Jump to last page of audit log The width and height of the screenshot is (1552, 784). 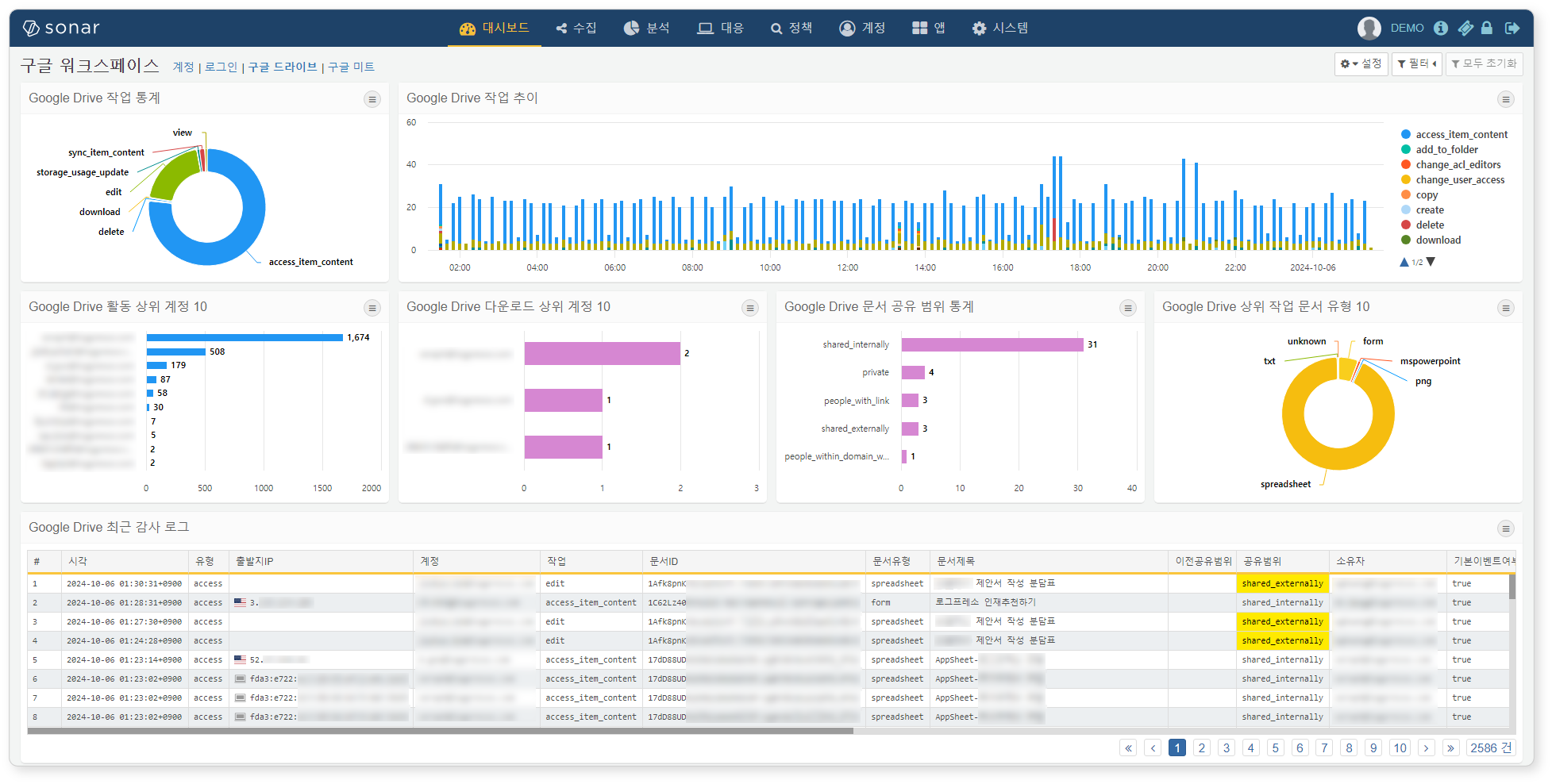1451,747
